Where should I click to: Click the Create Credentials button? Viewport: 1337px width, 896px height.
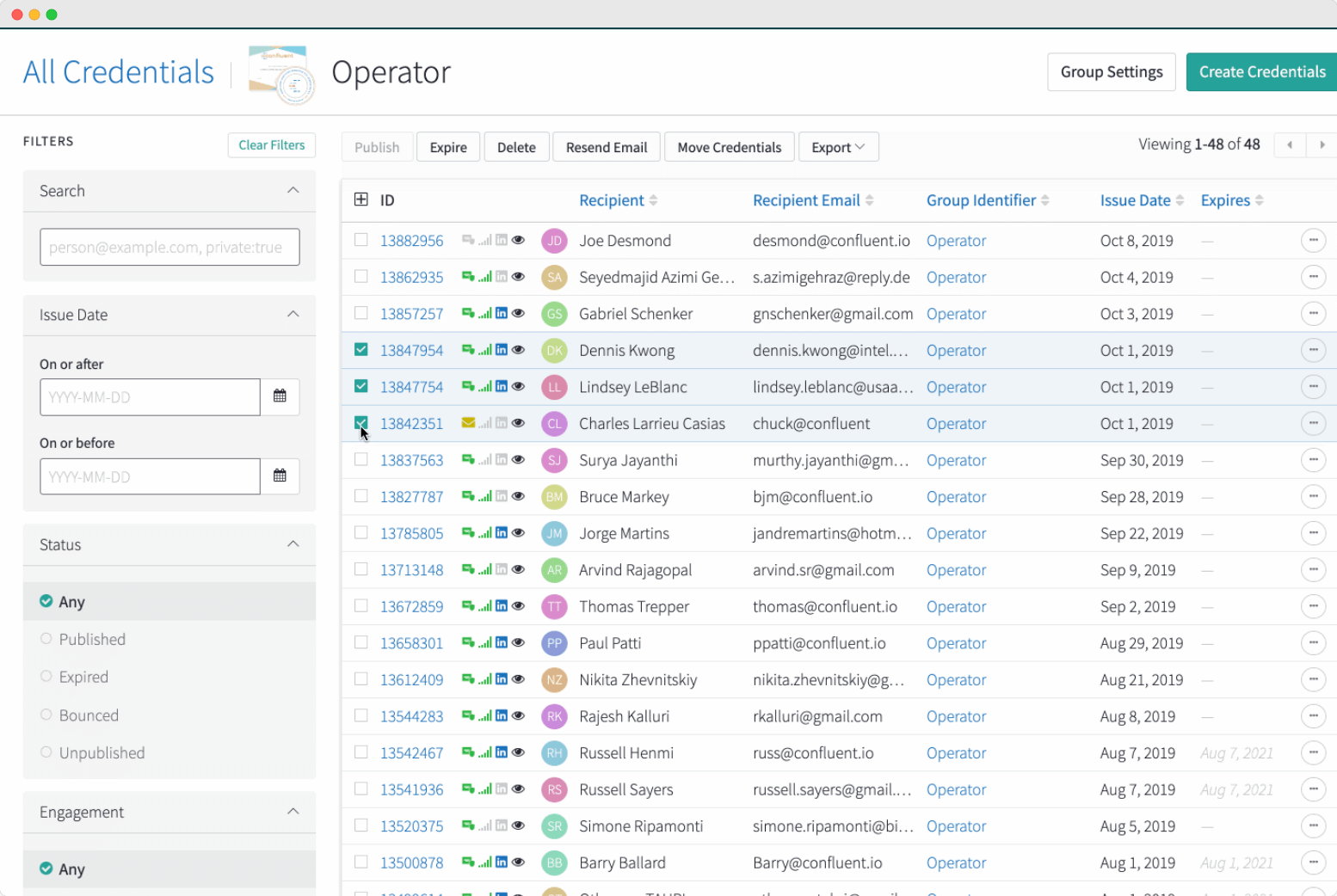1261,72
